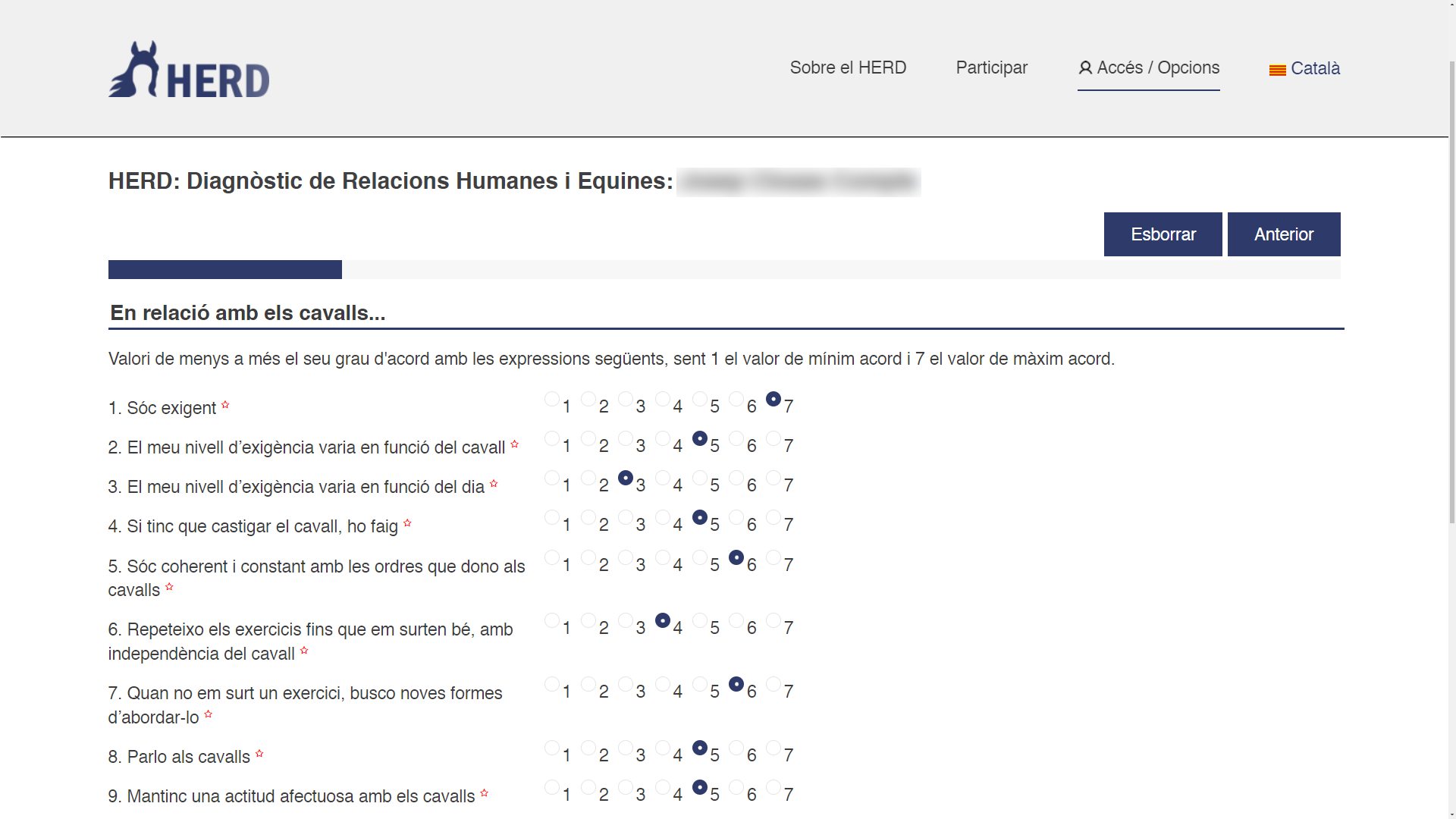
Task: Pick 7 for question 8 Parlo als cavalls
Action: tap(773, 748)
